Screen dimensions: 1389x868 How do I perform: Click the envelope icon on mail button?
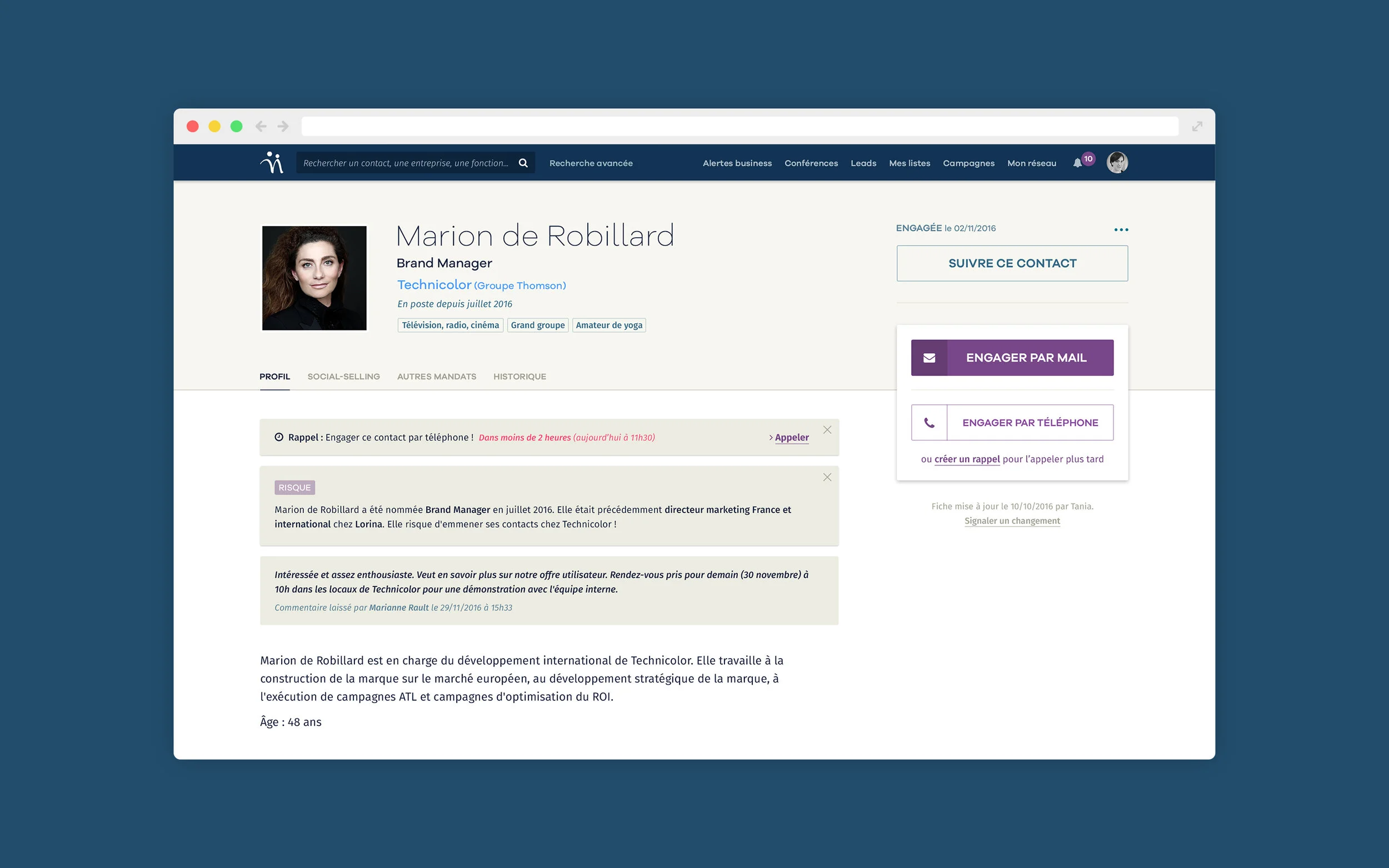(x=929, y=358)
